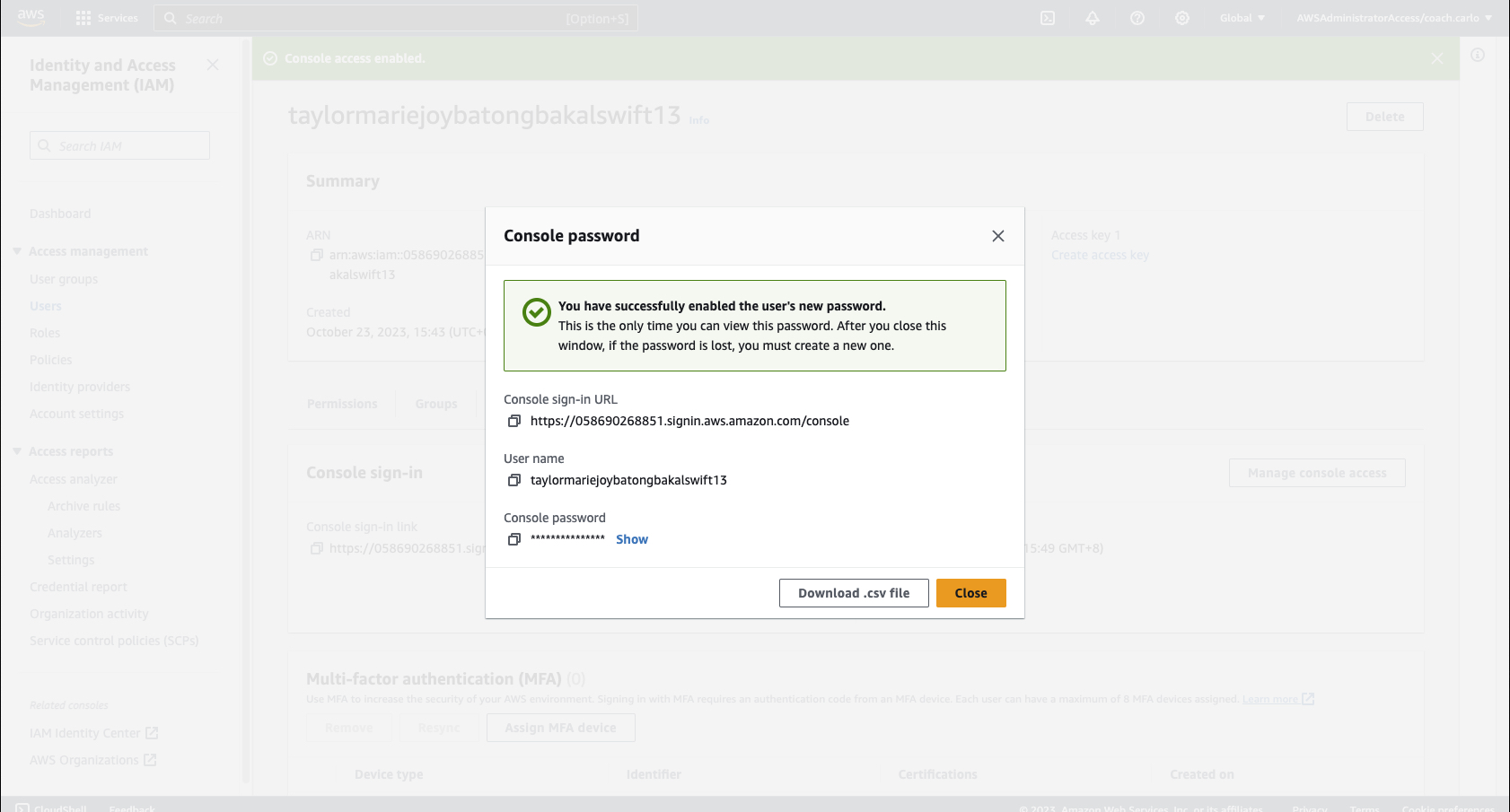Collapse the Access reports section

tap(17, 451)
